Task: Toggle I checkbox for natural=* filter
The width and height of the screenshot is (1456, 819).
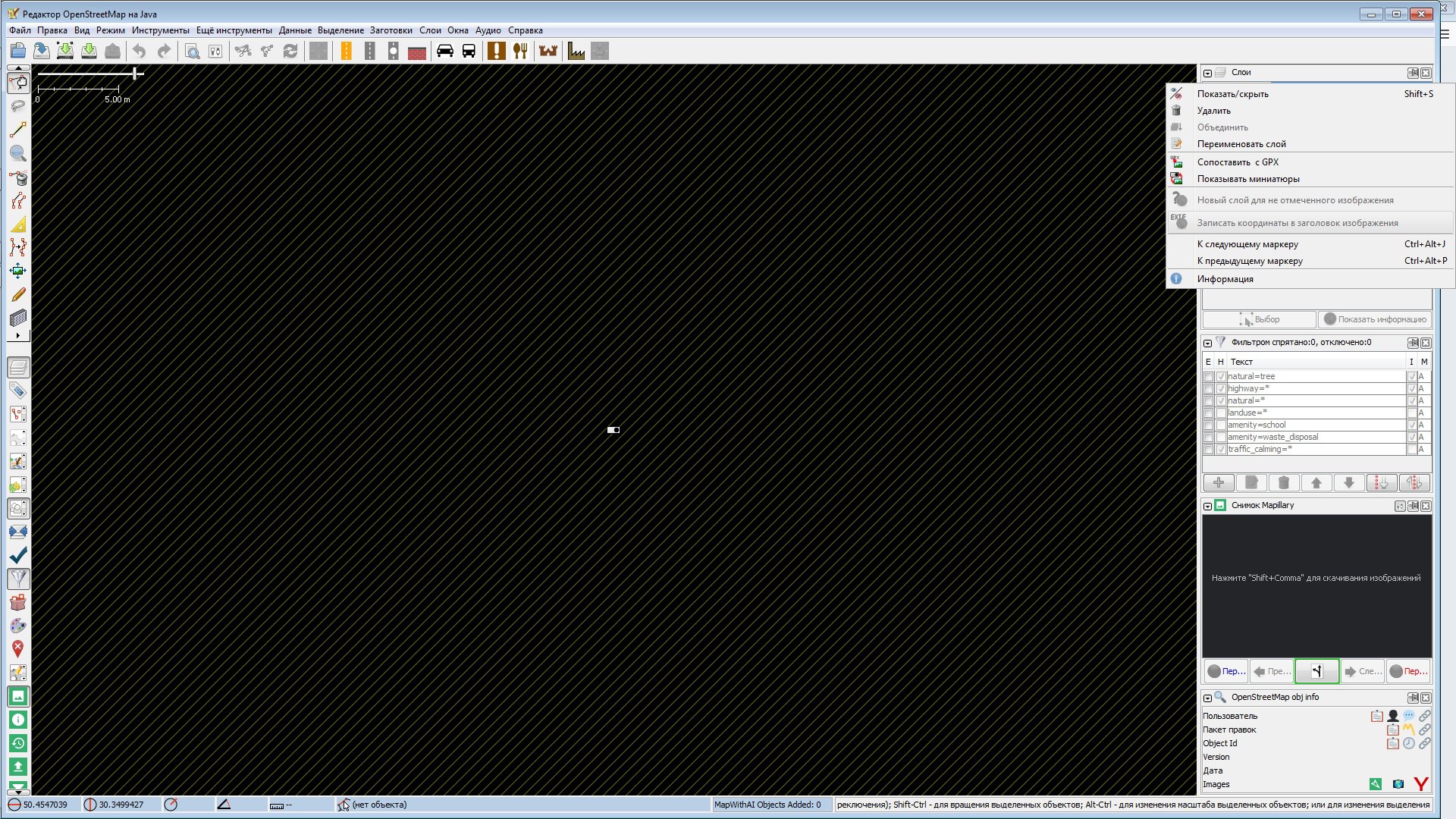Action: (x=1412, y=400)
